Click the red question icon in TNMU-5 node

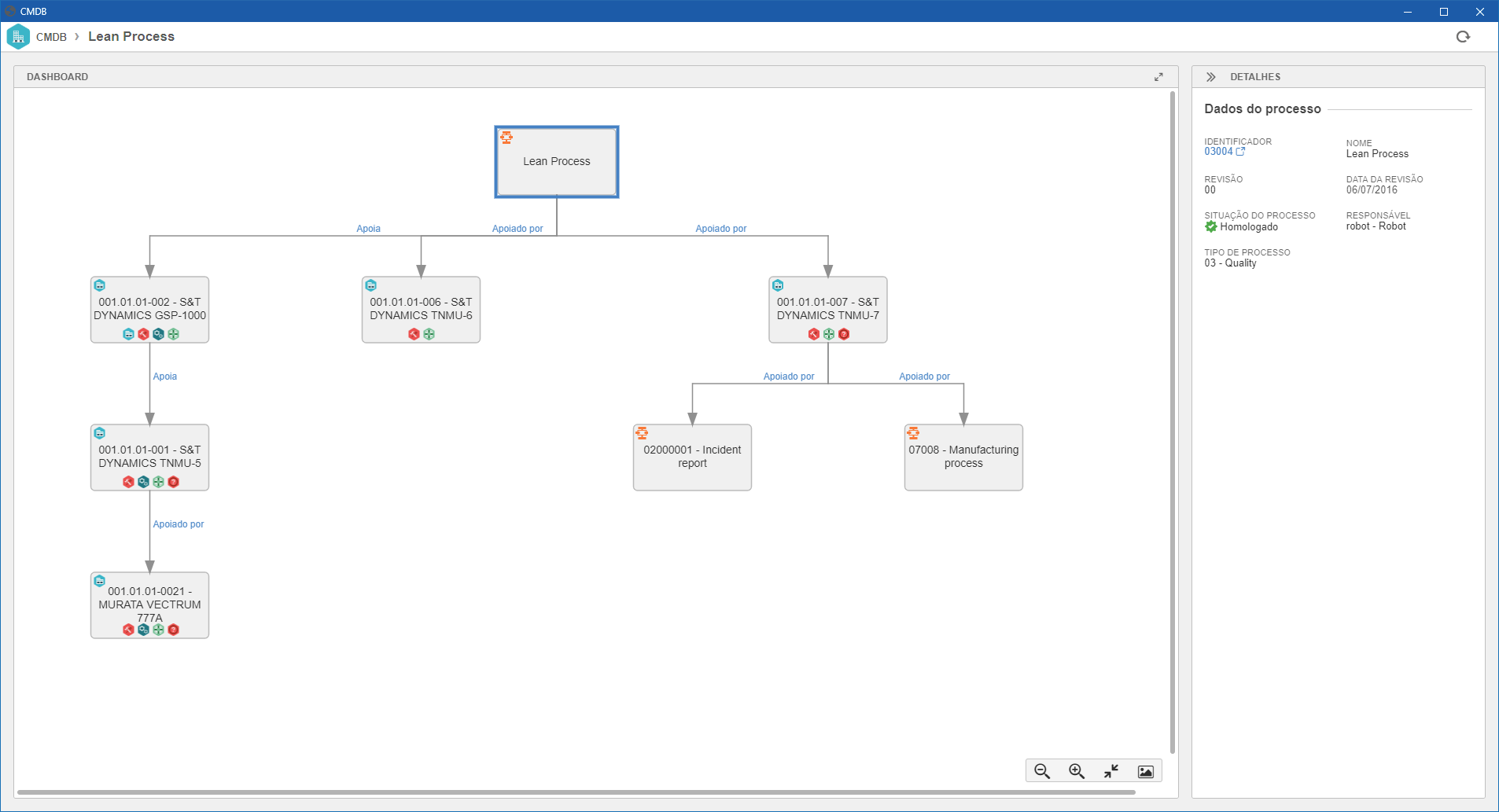(173, 482)
